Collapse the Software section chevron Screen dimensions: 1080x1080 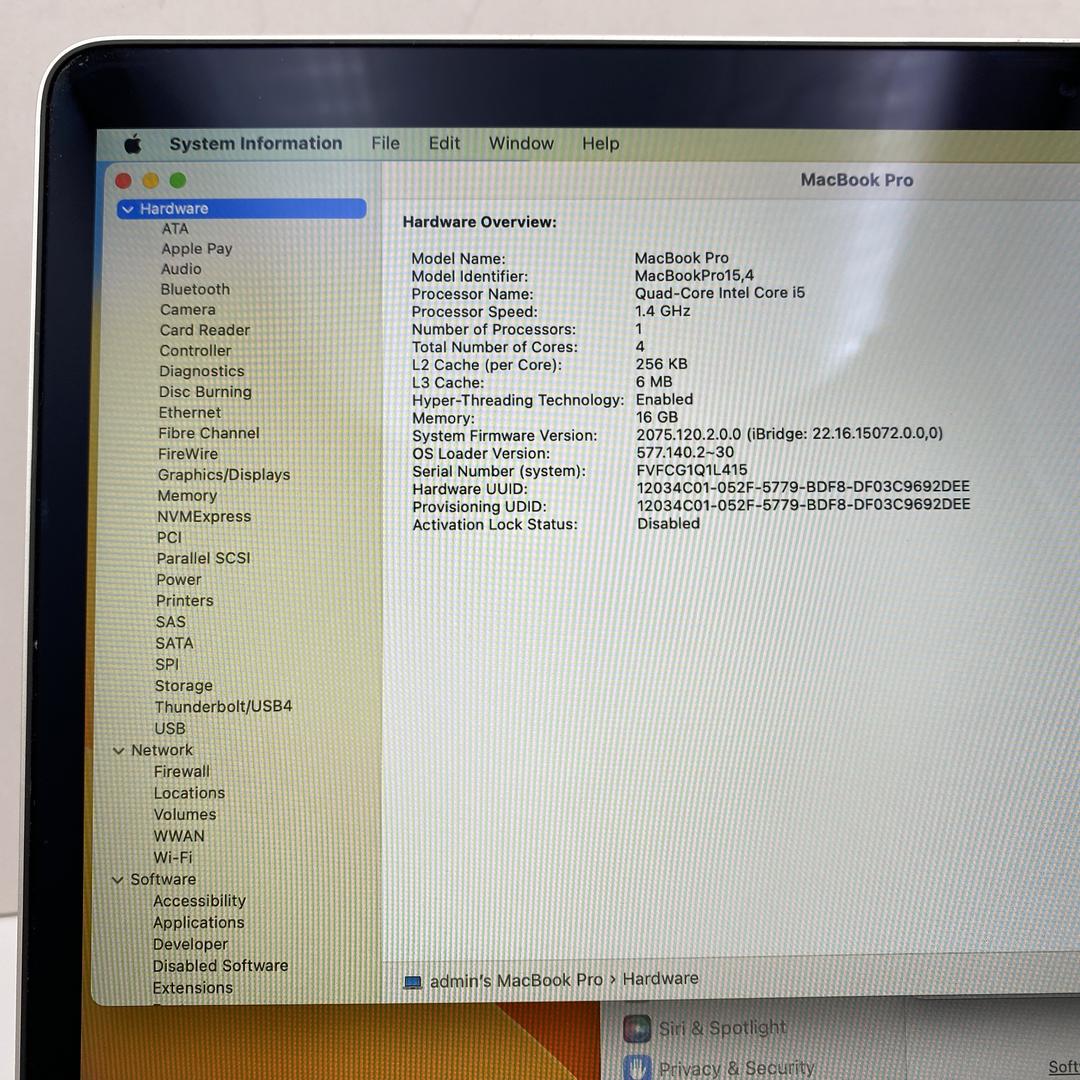point(118,880)
